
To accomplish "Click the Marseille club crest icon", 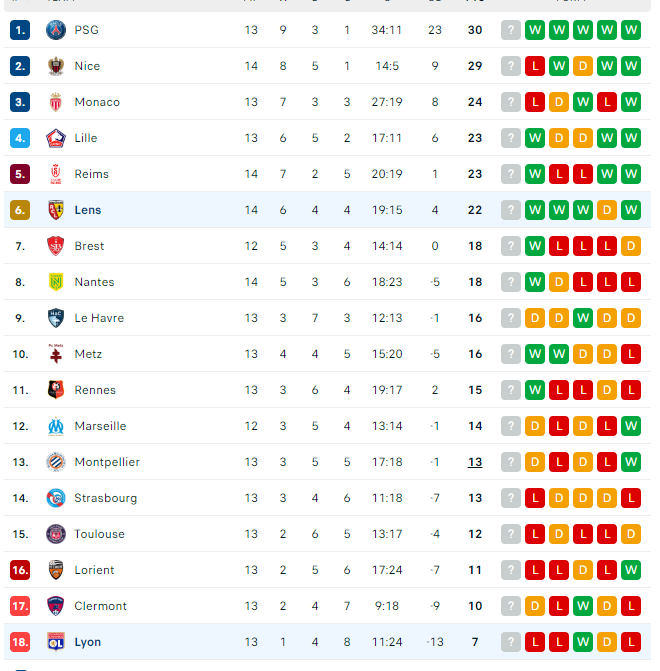I will click(x=55, y=426).
